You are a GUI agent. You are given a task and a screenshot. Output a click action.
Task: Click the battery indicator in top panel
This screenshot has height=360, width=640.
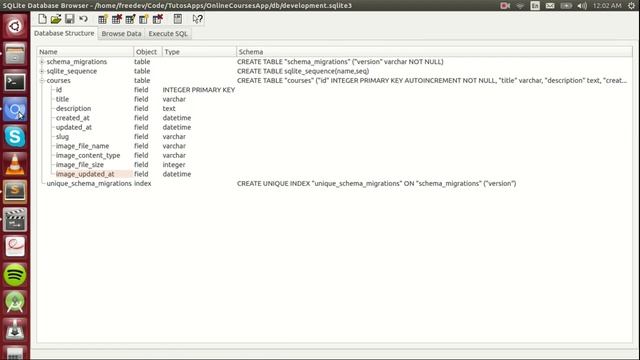pos(566,6)
